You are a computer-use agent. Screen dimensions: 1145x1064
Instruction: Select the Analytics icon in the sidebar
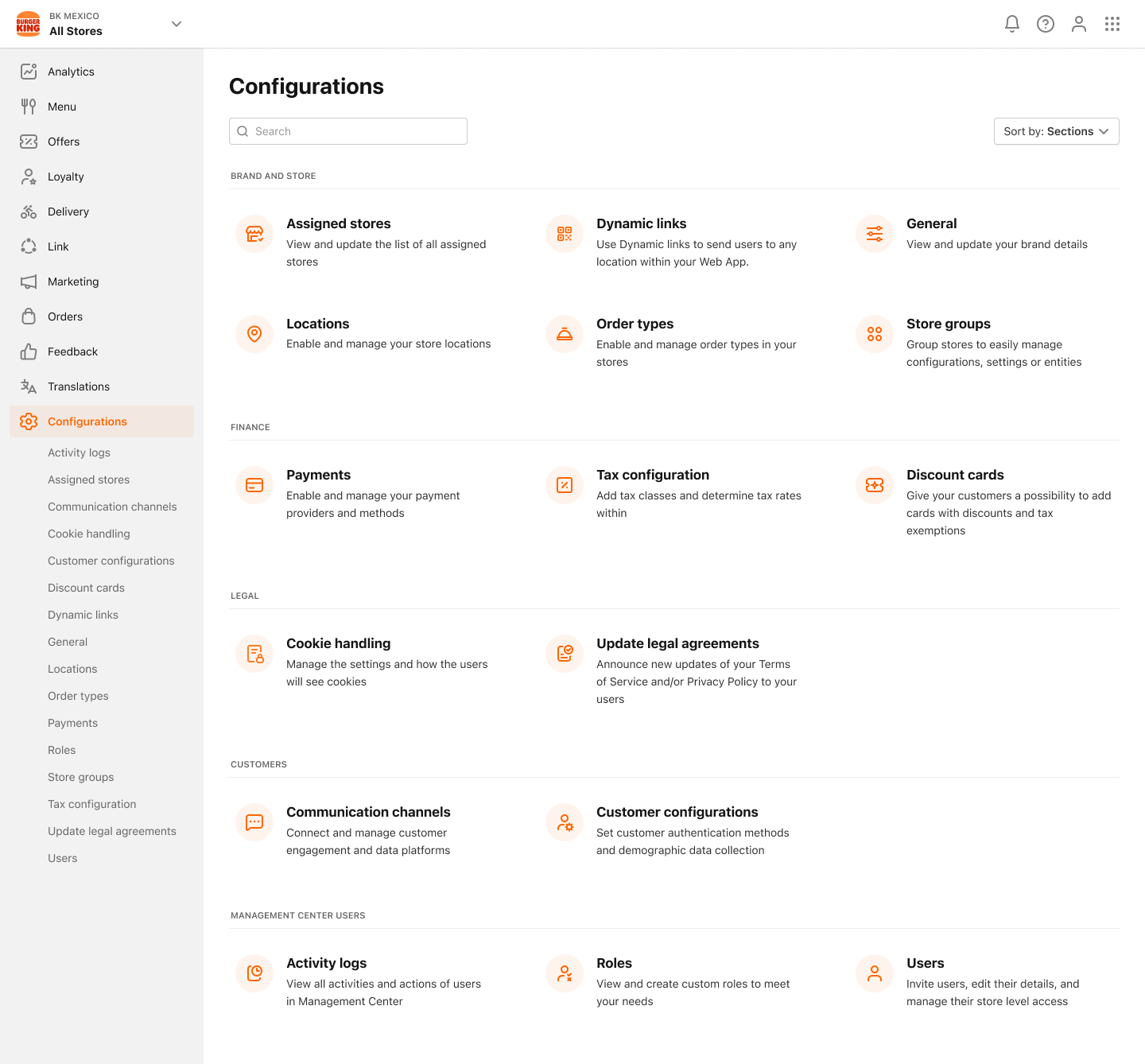(x=29, y=72)
